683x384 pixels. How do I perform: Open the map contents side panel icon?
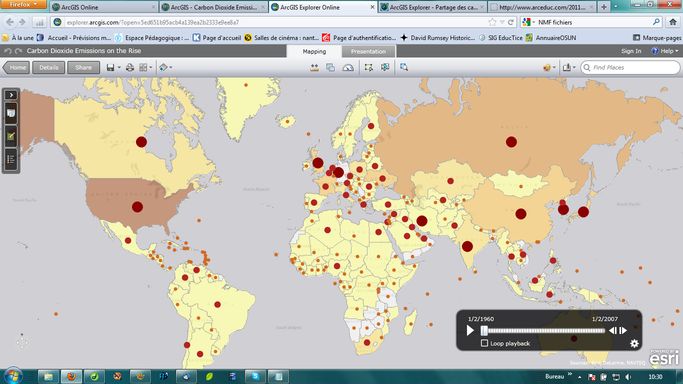pos(11,114)
